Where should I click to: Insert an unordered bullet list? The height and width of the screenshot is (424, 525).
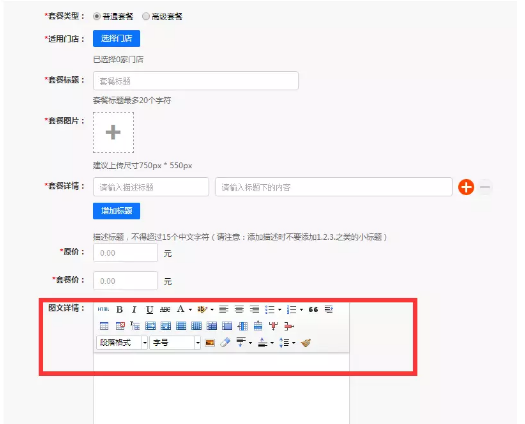(270, 309)
